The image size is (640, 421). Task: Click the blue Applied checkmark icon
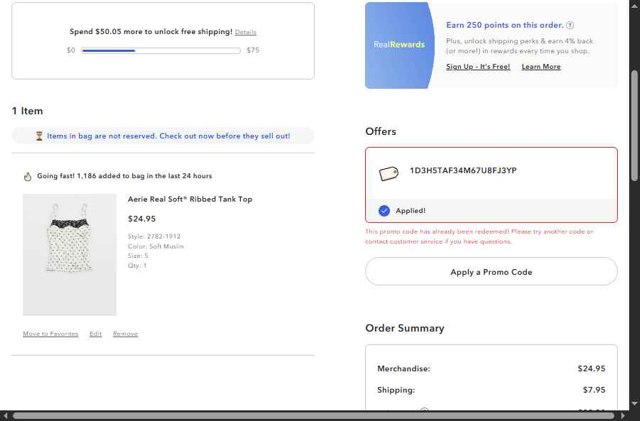pos(384,211)
